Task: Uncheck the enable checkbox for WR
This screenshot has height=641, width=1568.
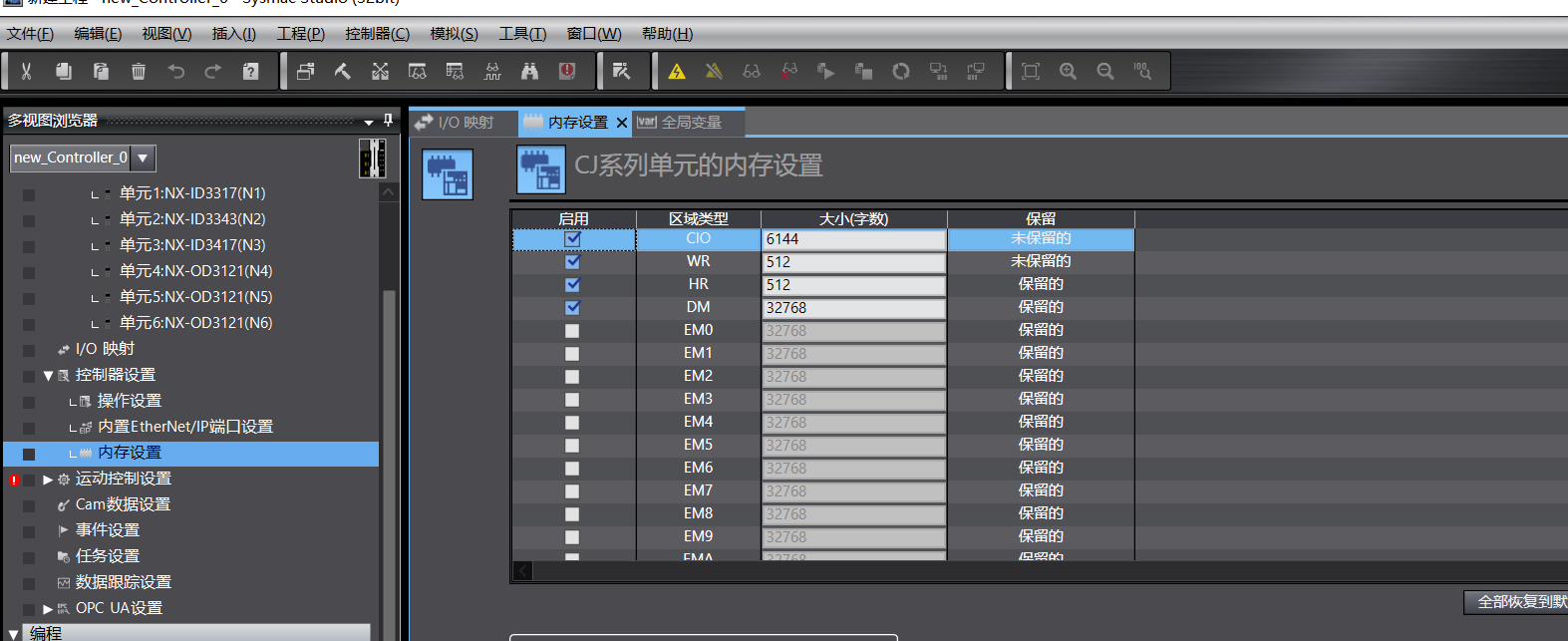Action: pos(572,261)
